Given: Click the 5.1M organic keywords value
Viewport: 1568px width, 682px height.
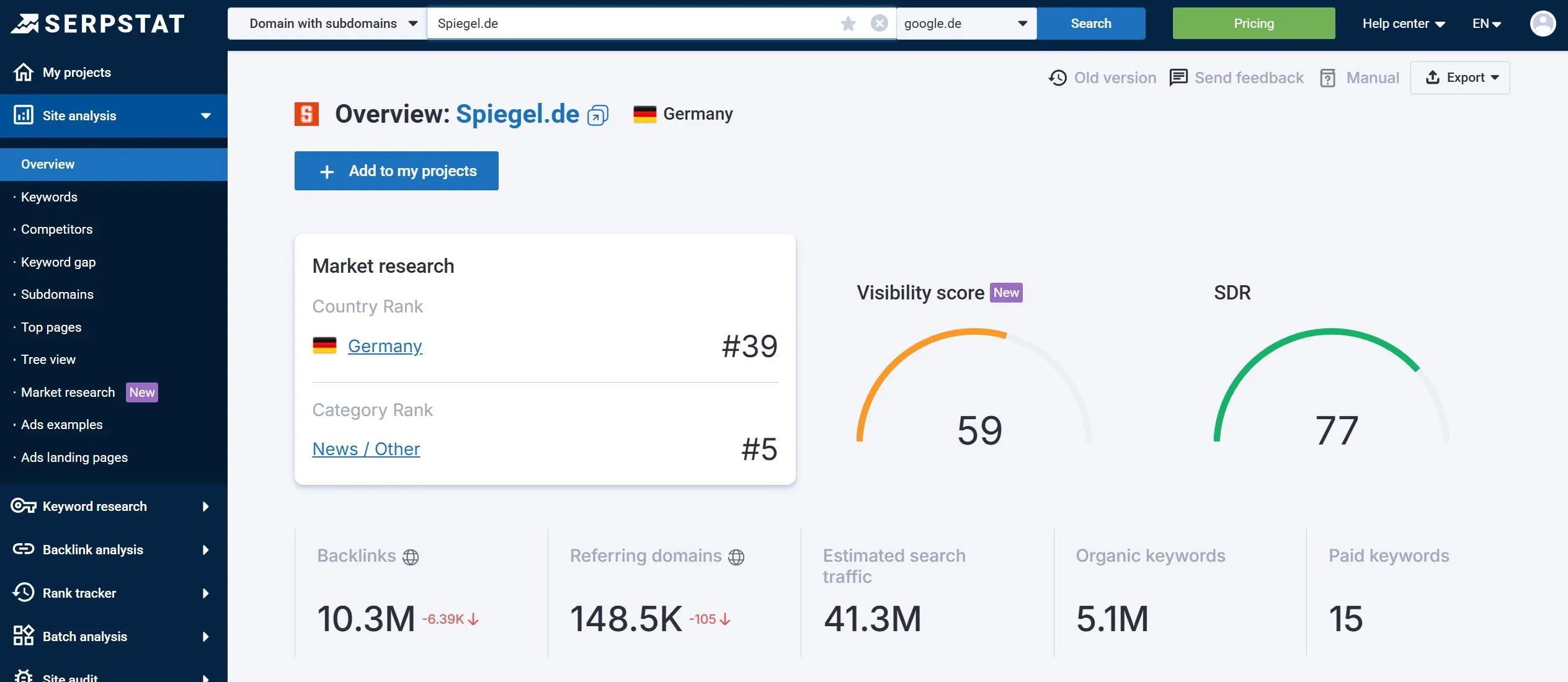Looking at the screenshot, I should click(x=1113, y=619).
